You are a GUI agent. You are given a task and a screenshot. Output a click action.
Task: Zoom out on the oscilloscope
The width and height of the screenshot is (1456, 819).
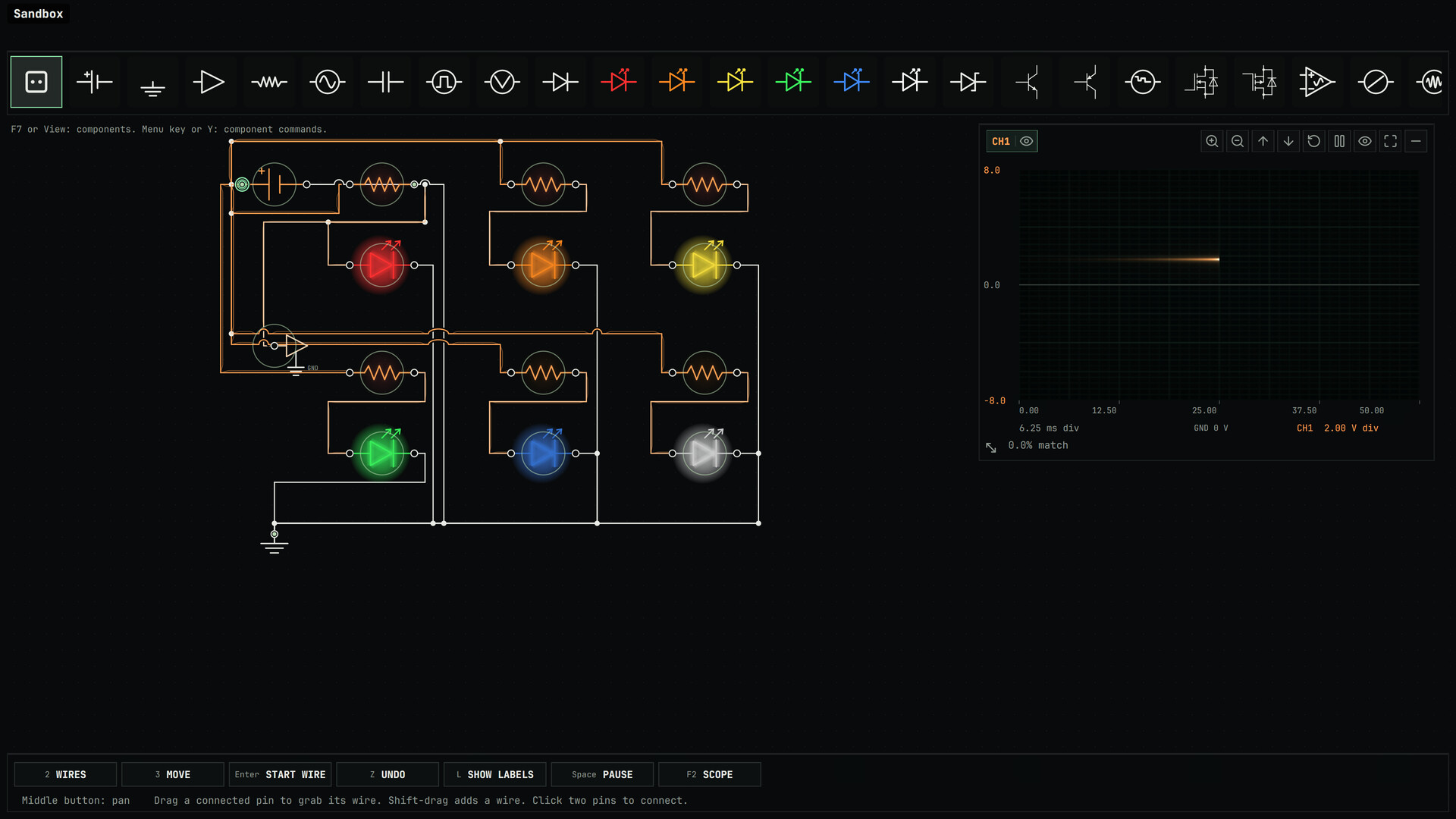pyautogui.click(x=1238, y=141)
